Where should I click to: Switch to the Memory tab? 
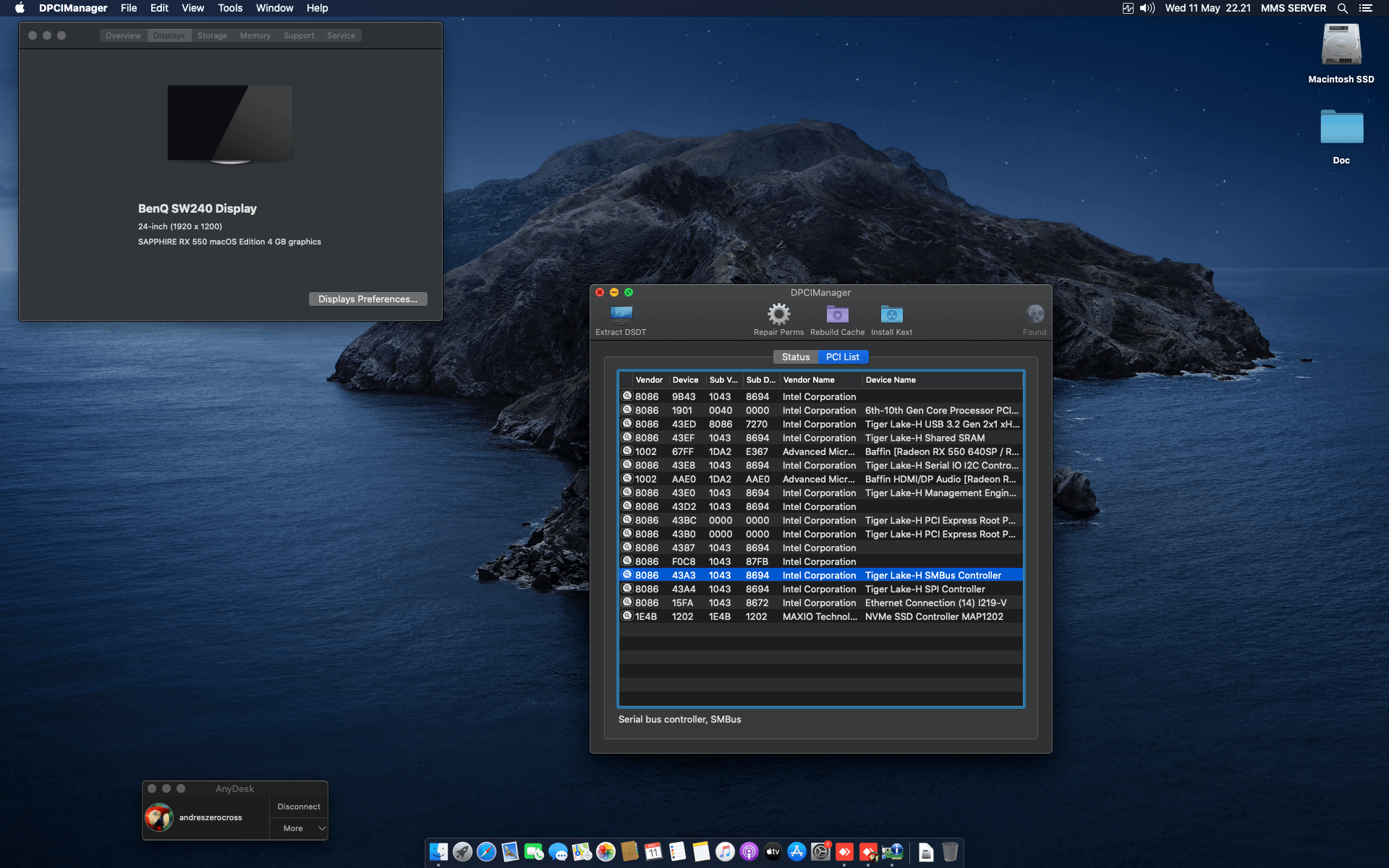coord(255,35)
